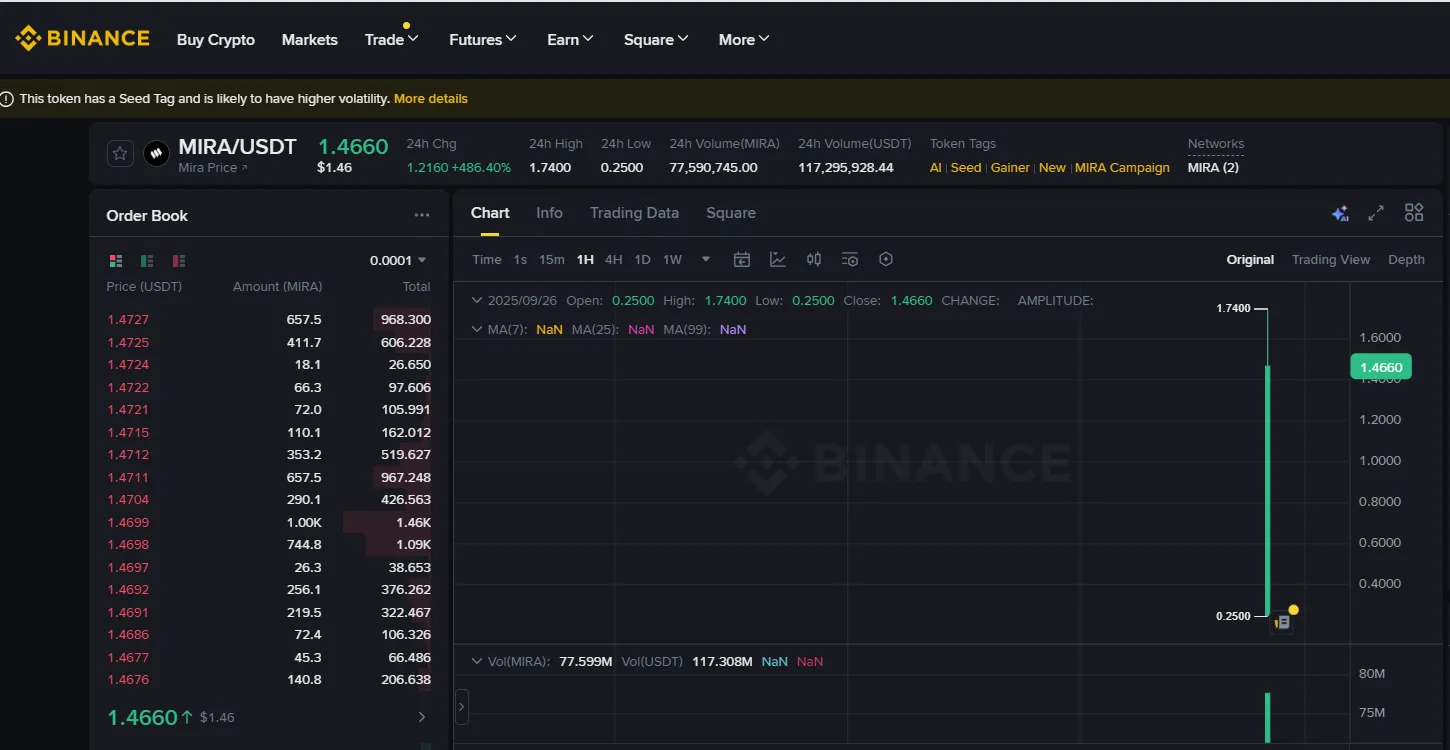The image size is (1450, 750).
Task: Click ask price 1.4676 row
Action: pos(269,680)
